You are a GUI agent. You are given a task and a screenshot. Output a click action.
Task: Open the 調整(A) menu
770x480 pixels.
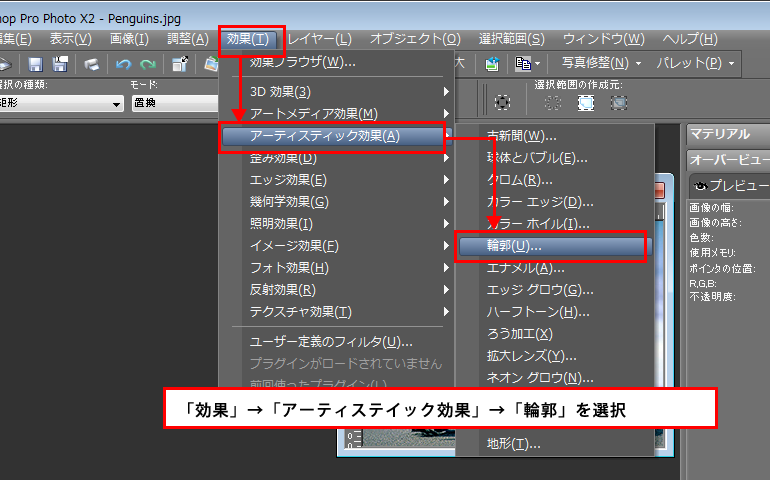pyautogui.click(x=188, y=39)
